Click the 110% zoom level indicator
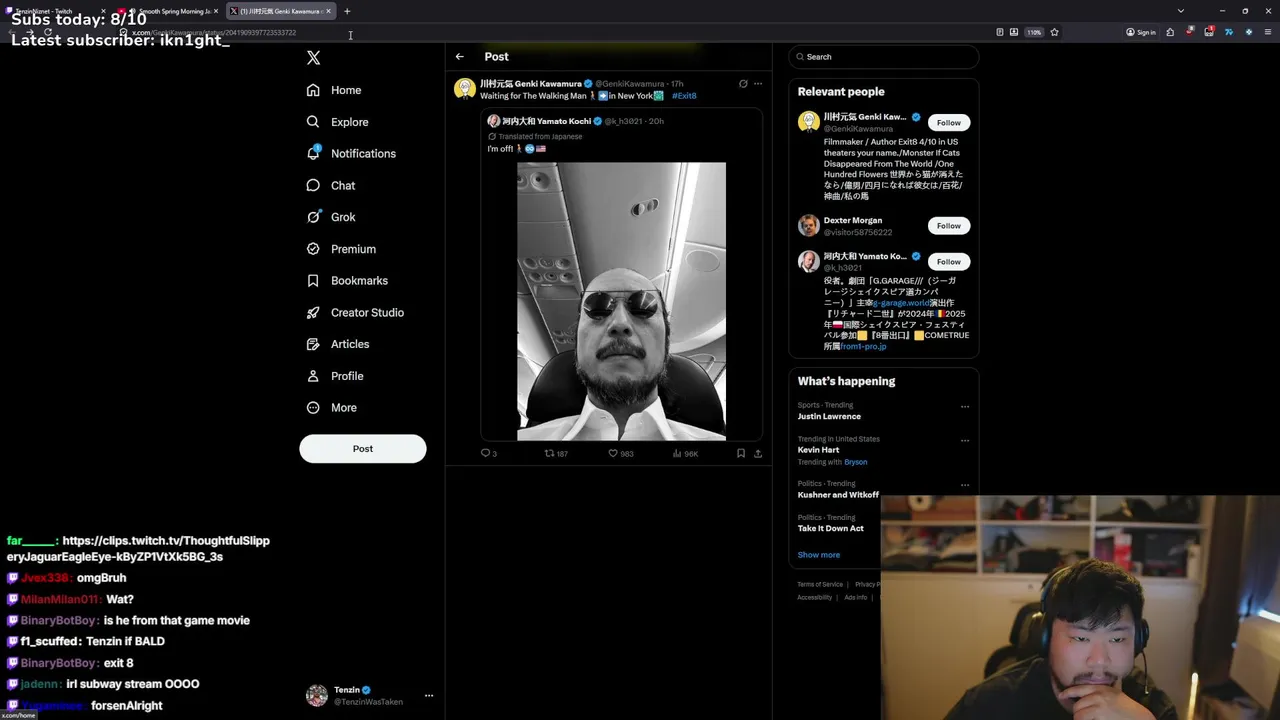Screen dimensions: 1280x720 (x=1034, y=32)
